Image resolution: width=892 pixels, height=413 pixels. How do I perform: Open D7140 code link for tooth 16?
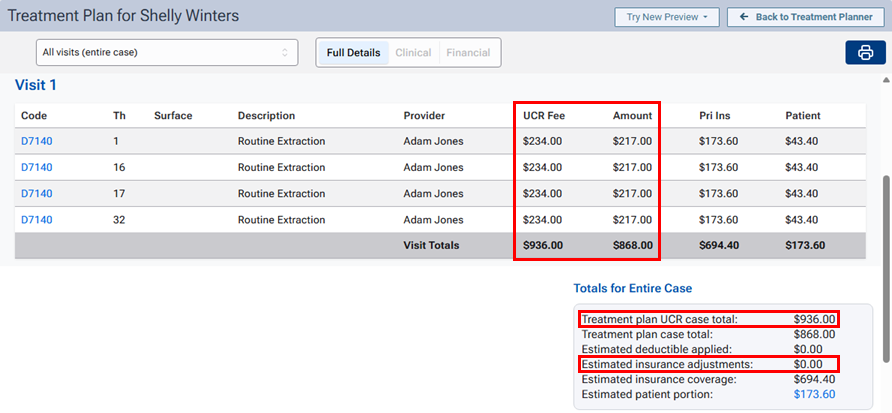36,167
